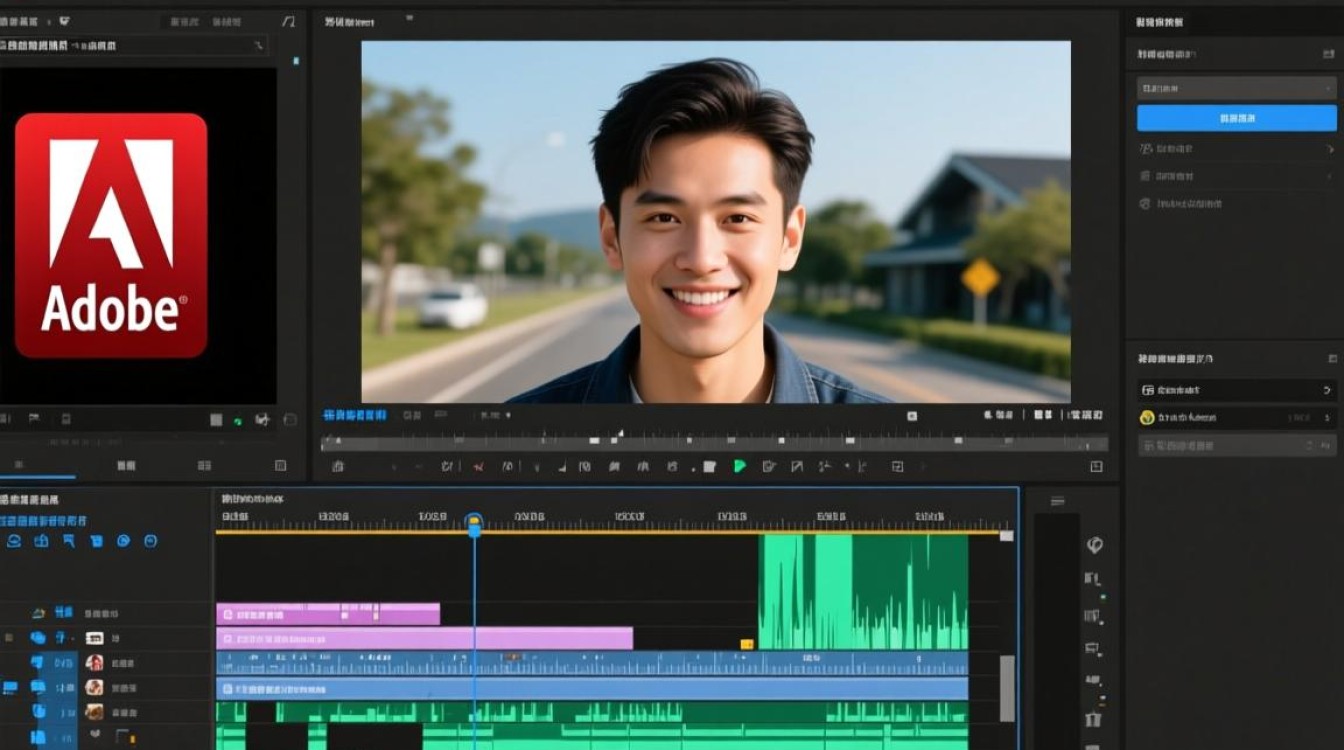Screen dimensions: 1344x750
Task: Click the first blue tool icon above the track headers
Action: (x=14, y=541)
